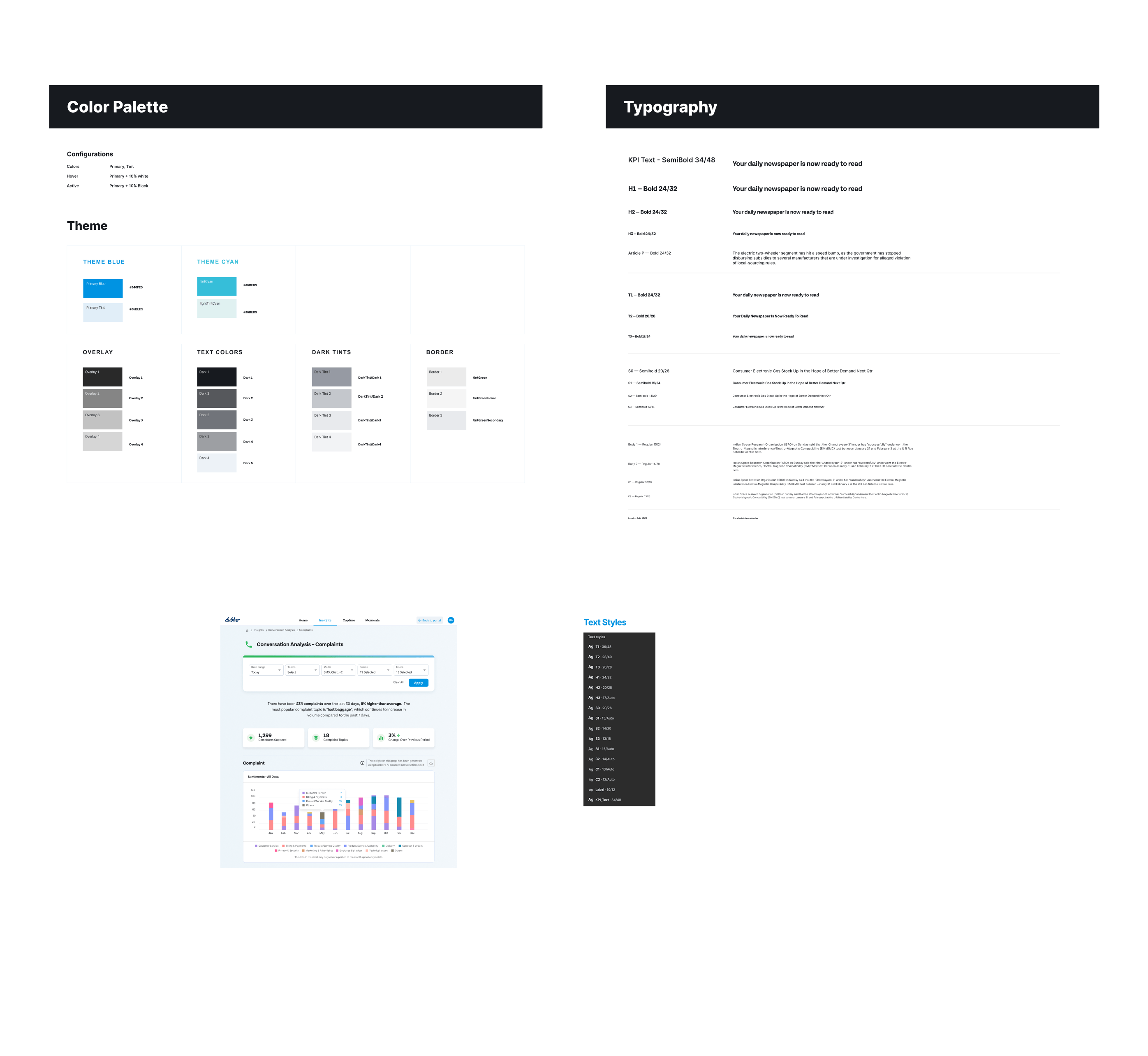Select the KPI_Text - 34/48 text style row
The image size is (1148, 1056).
click(x=619, y=800)
